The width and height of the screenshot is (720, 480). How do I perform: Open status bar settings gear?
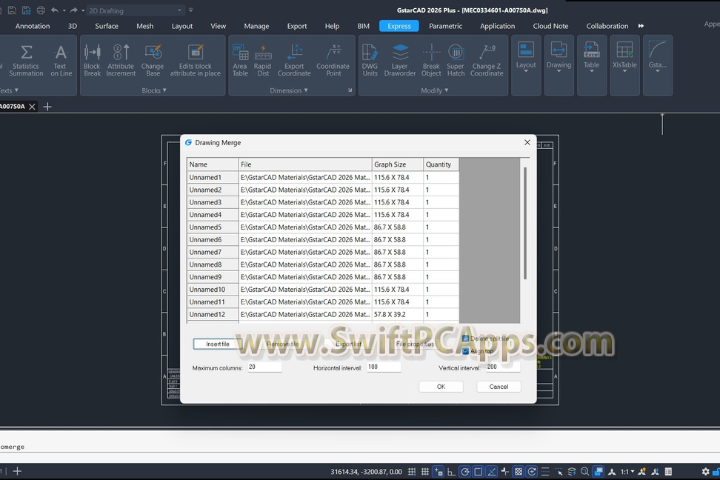click(705, 471)
